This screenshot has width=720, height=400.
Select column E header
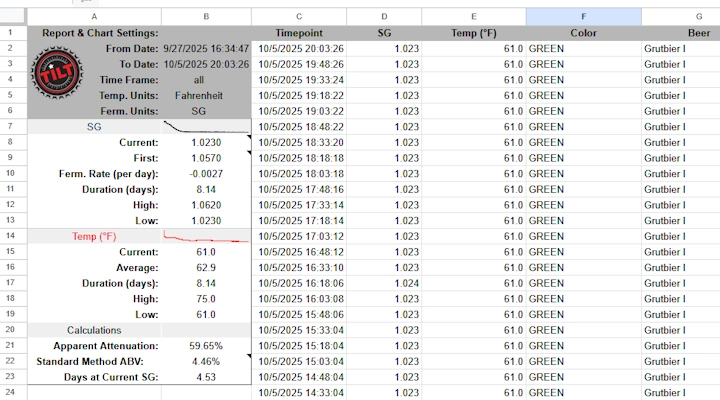(x=474, y=17)
